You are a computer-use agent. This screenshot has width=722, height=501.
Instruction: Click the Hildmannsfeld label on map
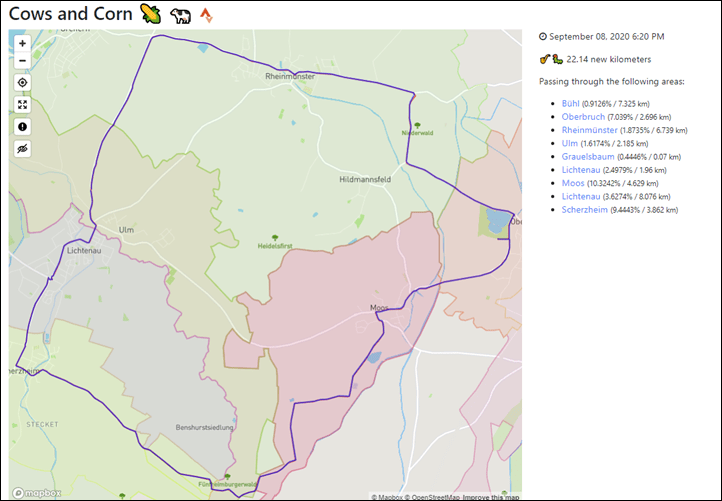(x=365, y=180)
